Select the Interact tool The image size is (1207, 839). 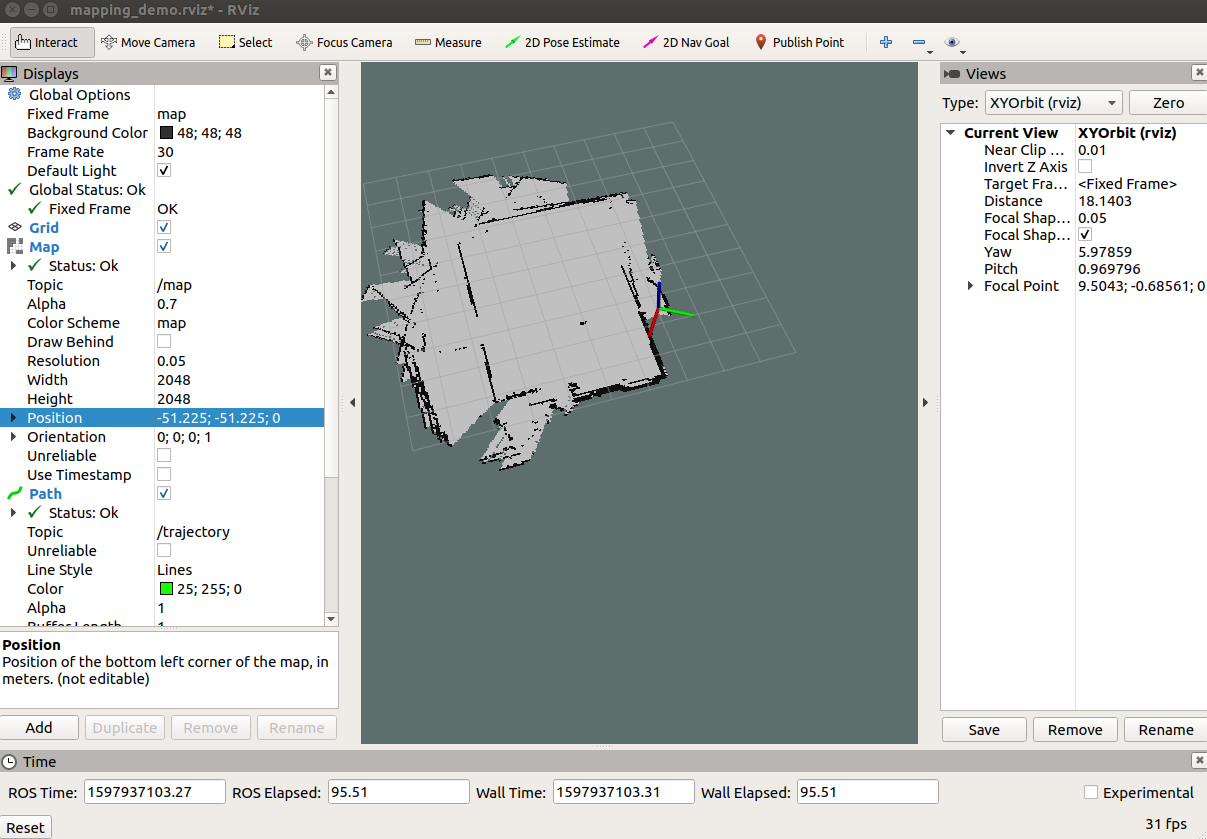[x=51, y=42]
